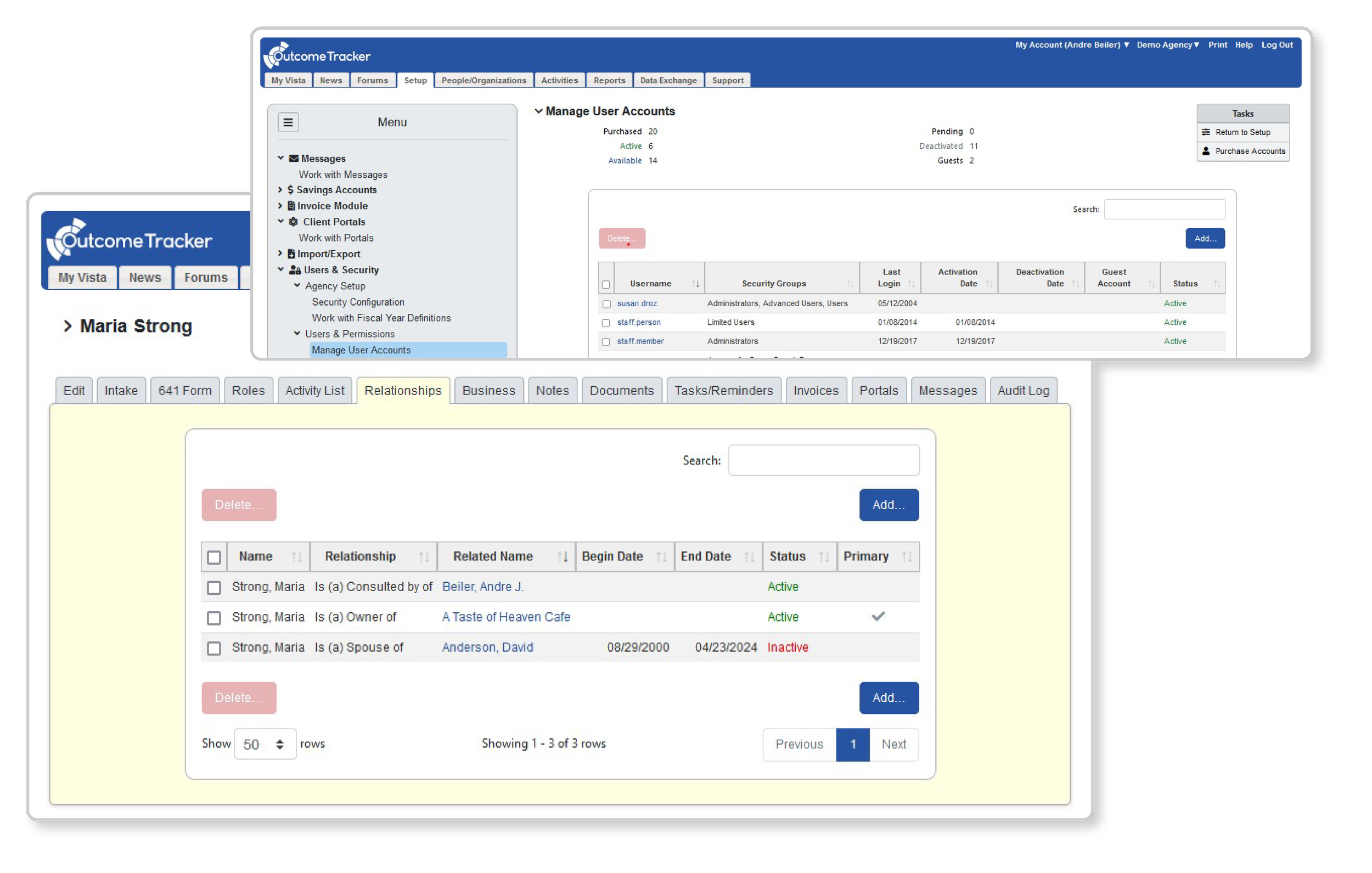Click the Return to Setup sliders icon
Screen dimensions: 1372x873
1206,132
